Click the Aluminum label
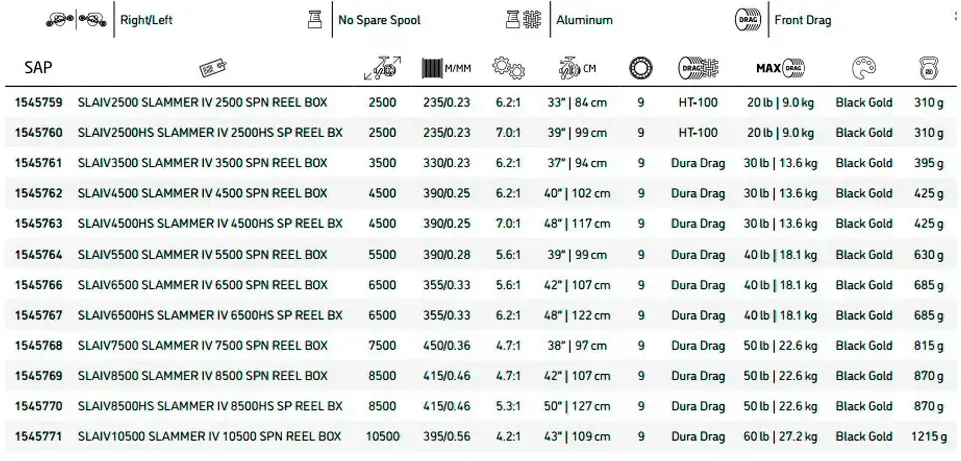This screenshot has height=461, width=961. (x=584, y=20)
